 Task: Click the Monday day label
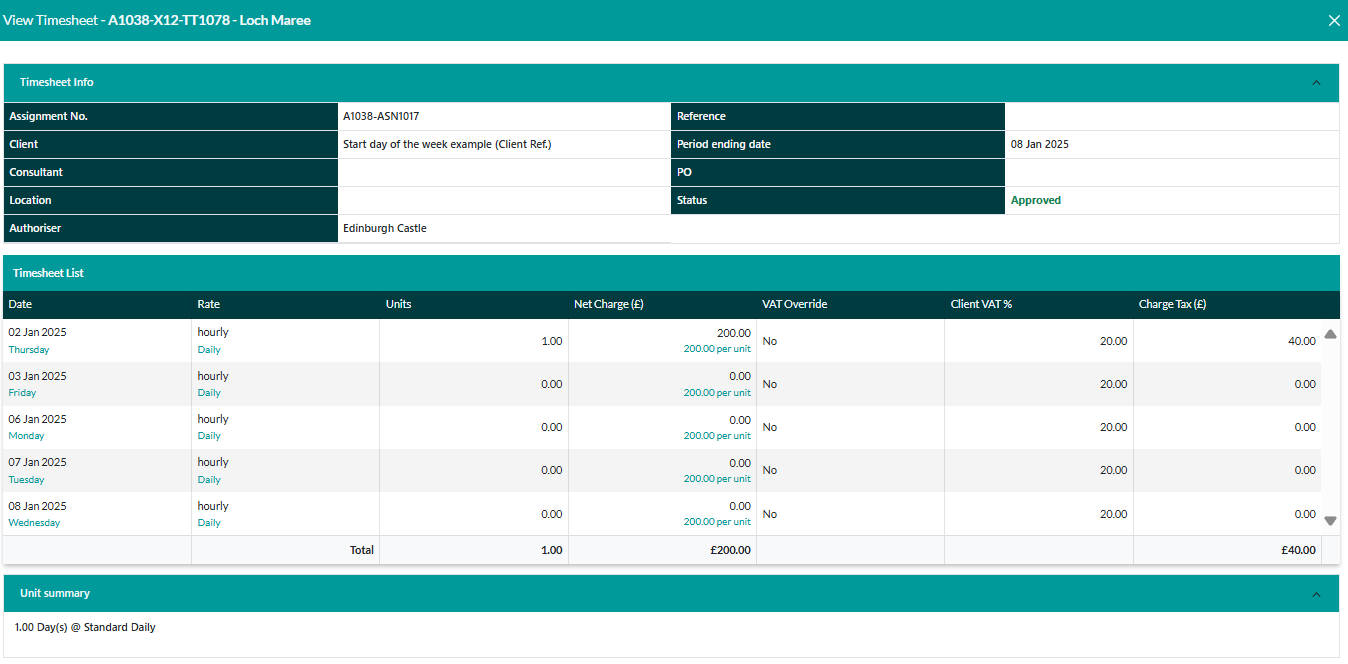[26, 436]
